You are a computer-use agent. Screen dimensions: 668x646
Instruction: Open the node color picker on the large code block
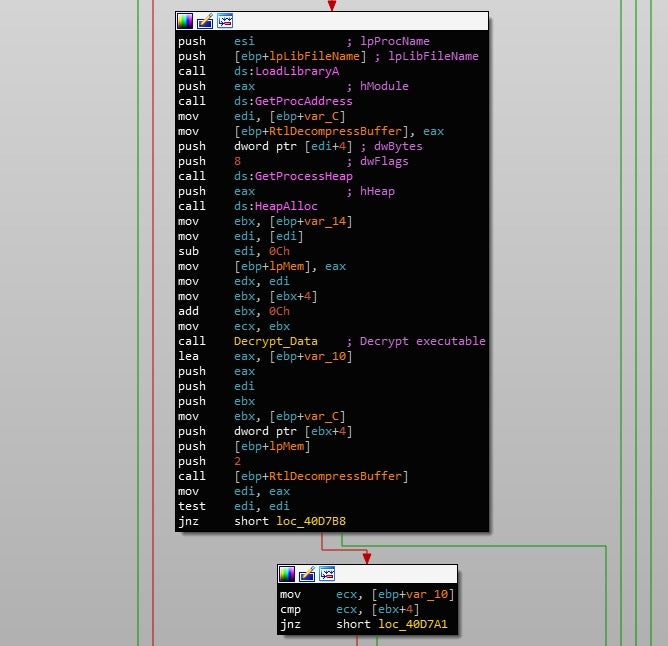tap(185, 21)
